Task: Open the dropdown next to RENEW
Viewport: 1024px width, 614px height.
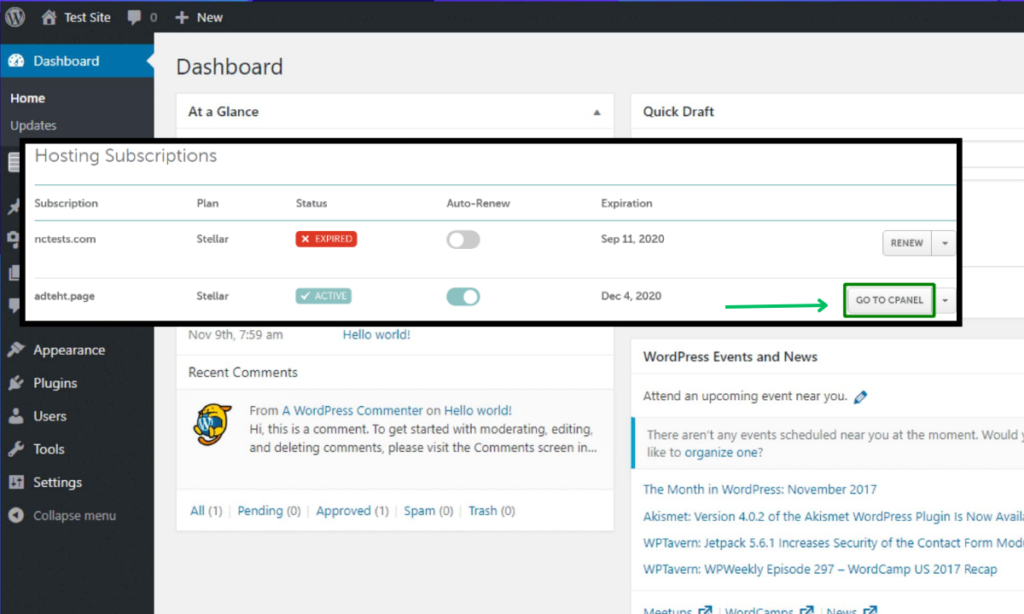Action: point(944,242)
